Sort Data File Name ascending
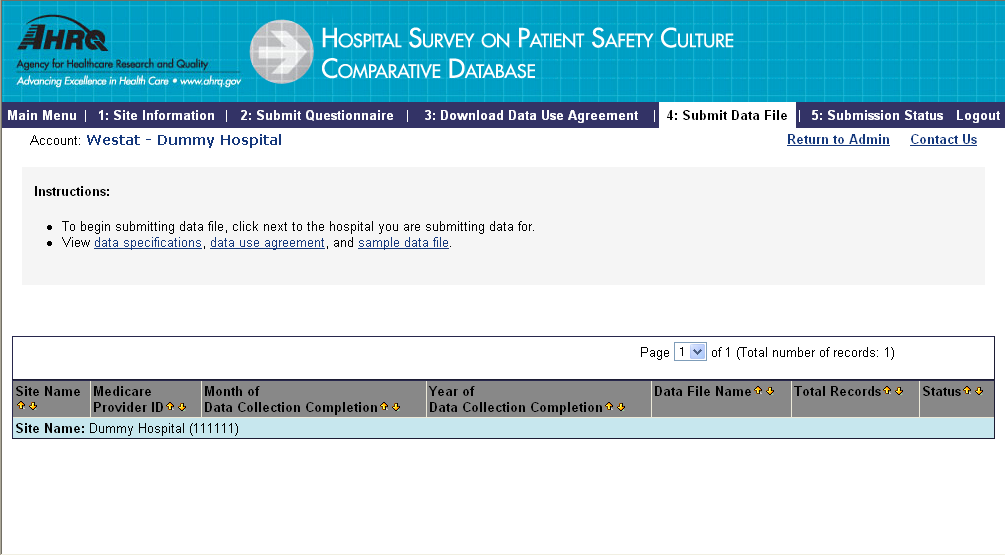 758,391
